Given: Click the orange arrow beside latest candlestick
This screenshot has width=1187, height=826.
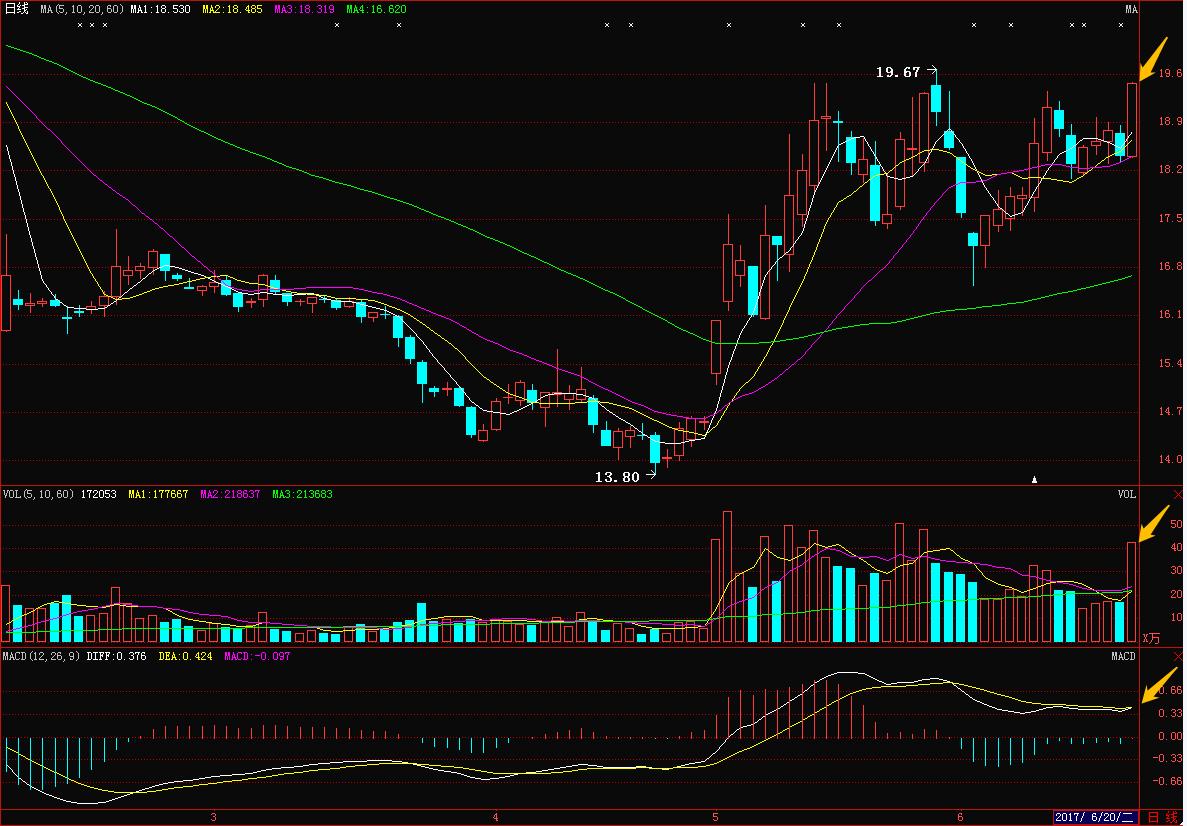Looking at the screenshot, I should [x=1153, y=60].
